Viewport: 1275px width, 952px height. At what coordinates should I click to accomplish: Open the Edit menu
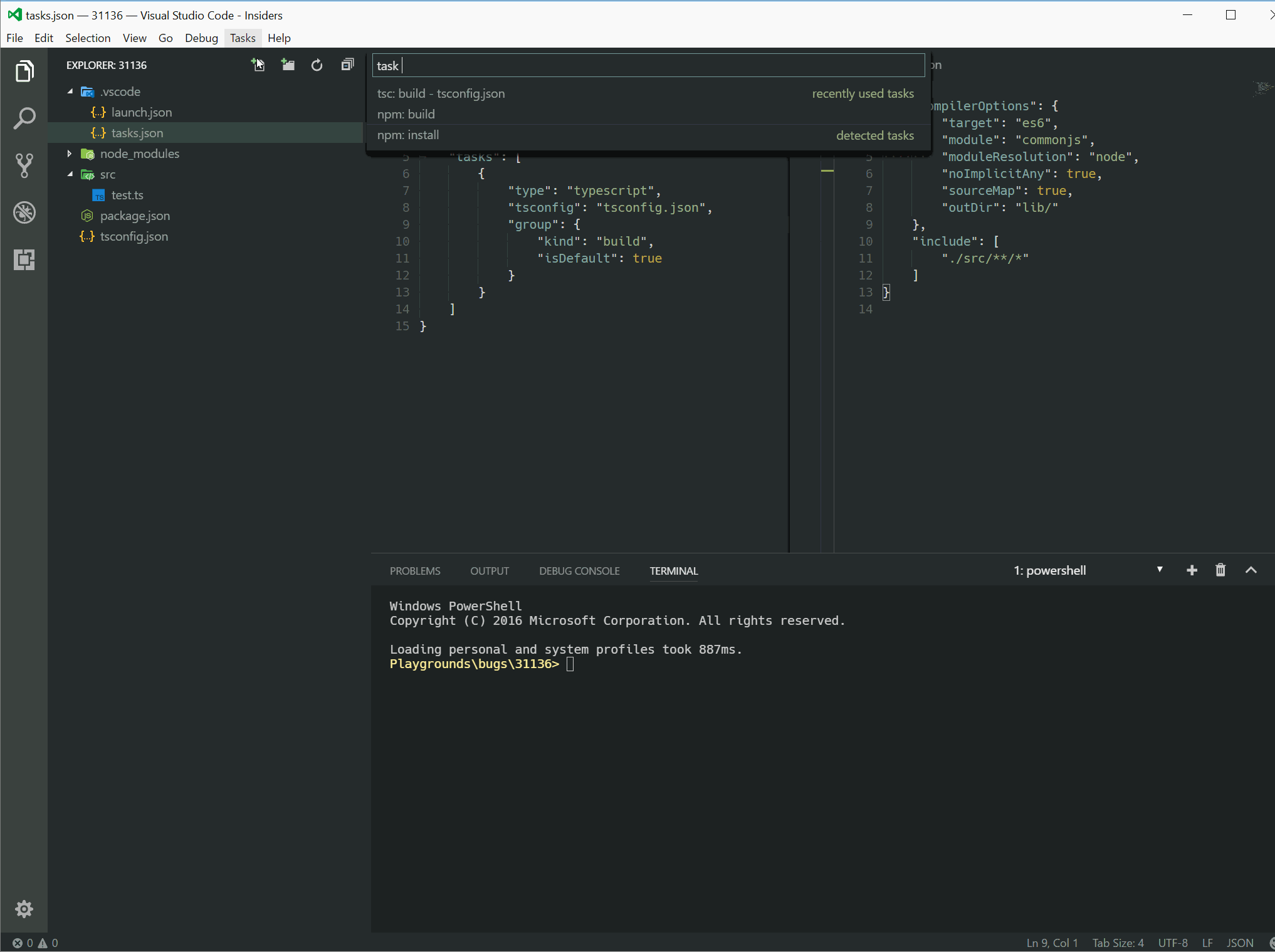point(44,38)
